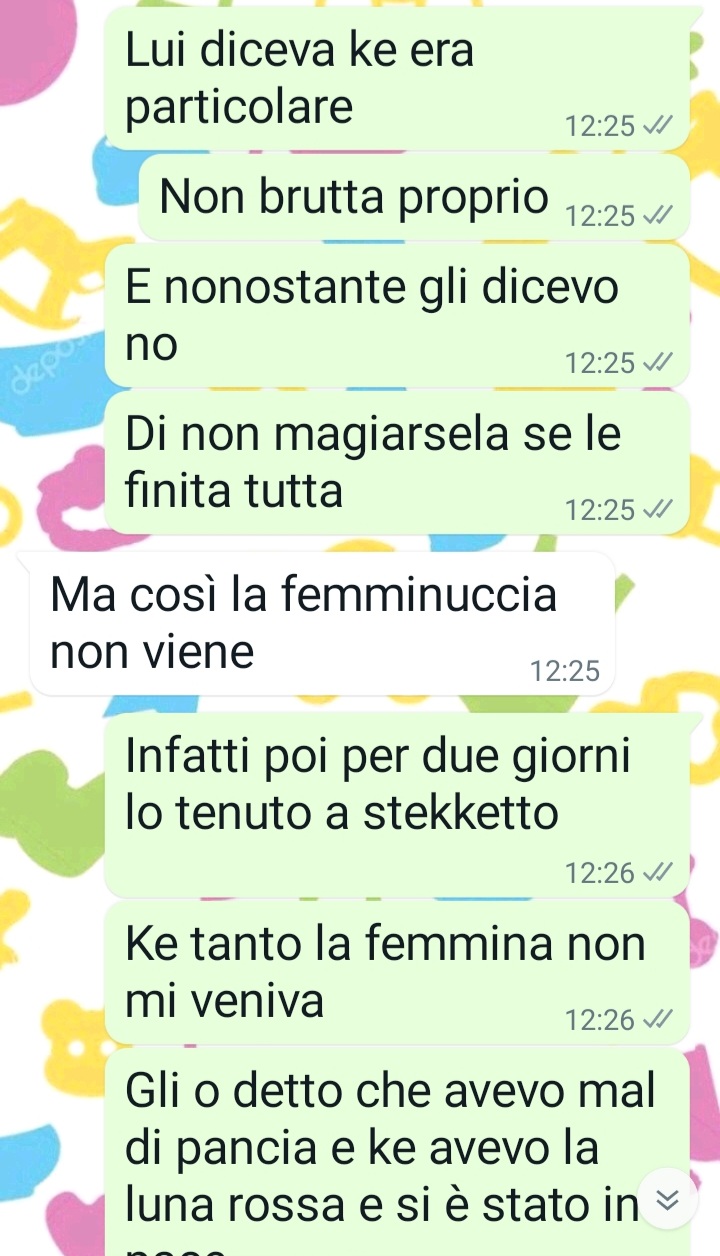Select message "Infatti poi per due giorni"
720x1256 pixels.
pyautogui.click(x=398, y=804)
